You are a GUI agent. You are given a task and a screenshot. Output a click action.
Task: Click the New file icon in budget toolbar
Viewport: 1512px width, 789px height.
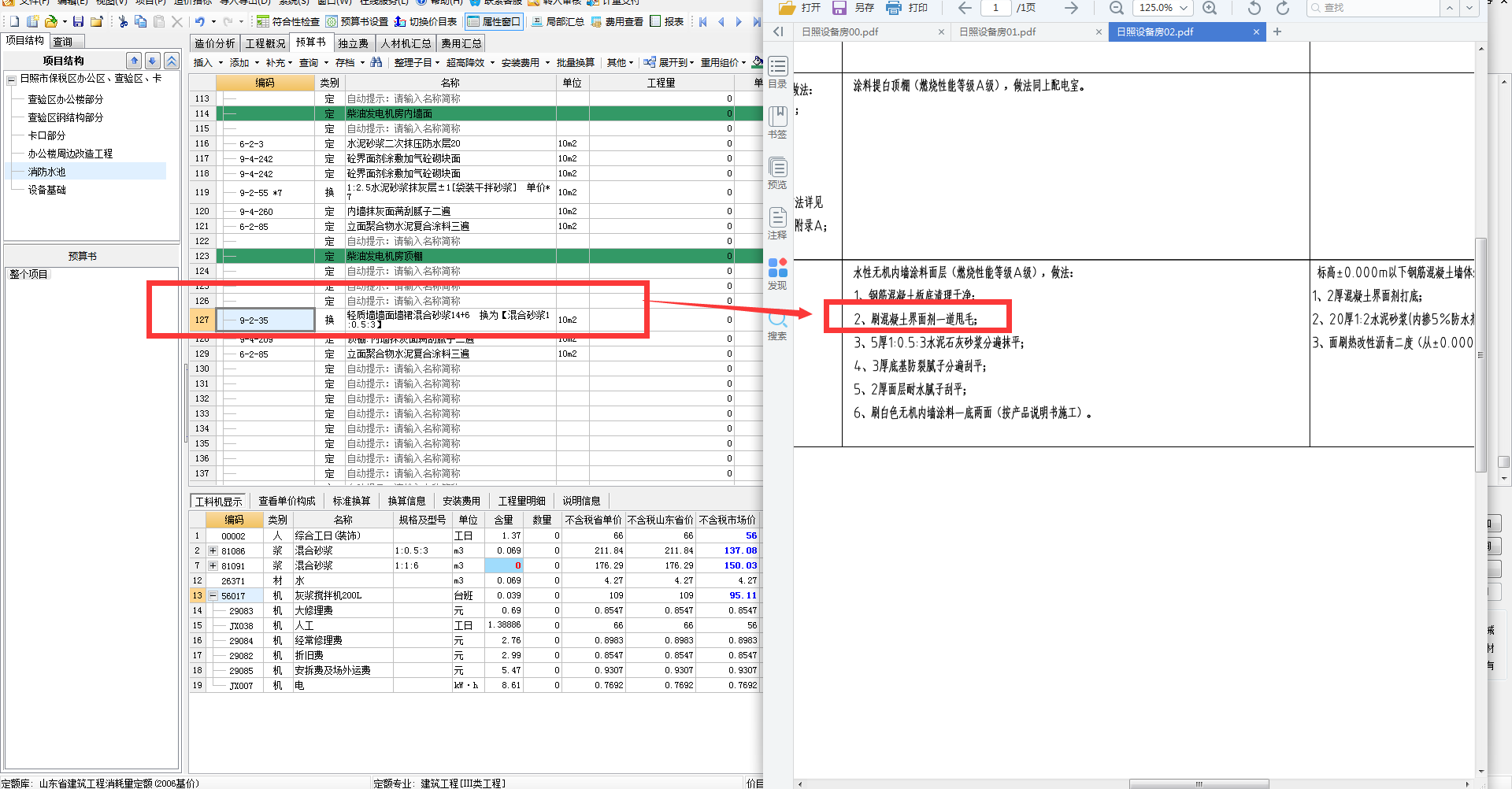[x=14, y=22]
